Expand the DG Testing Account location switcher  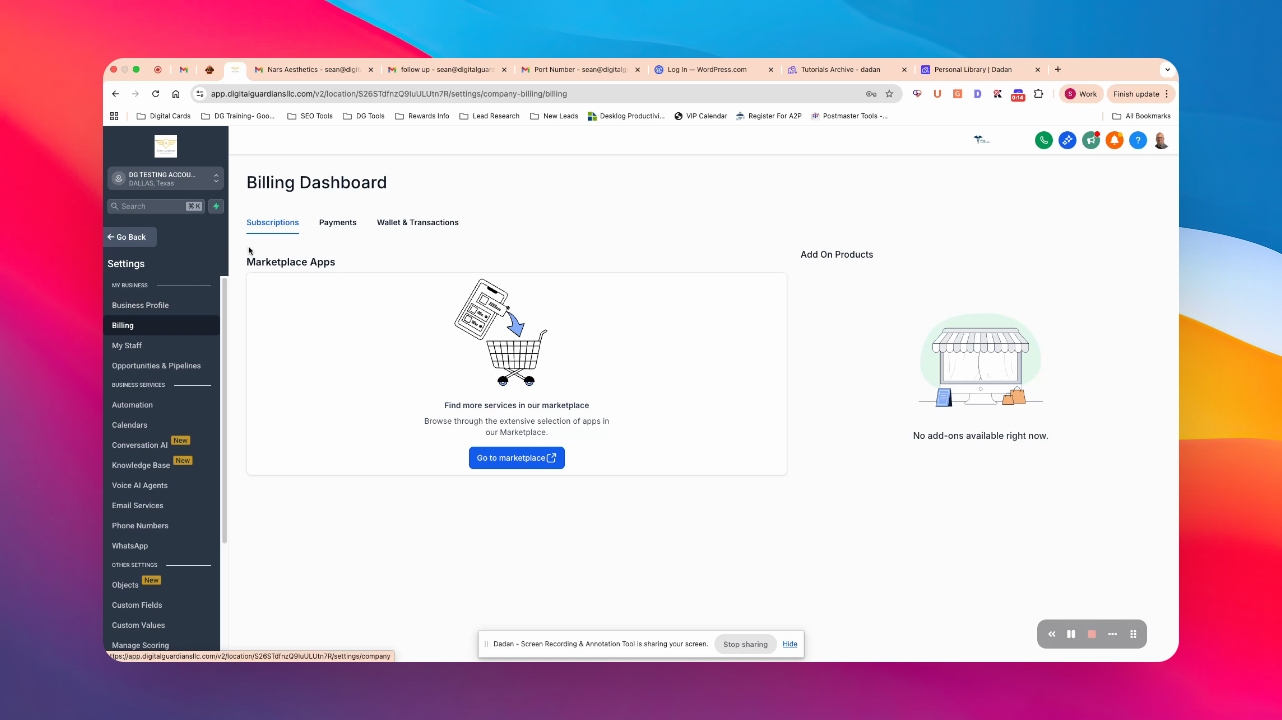[x=165, y=179]
